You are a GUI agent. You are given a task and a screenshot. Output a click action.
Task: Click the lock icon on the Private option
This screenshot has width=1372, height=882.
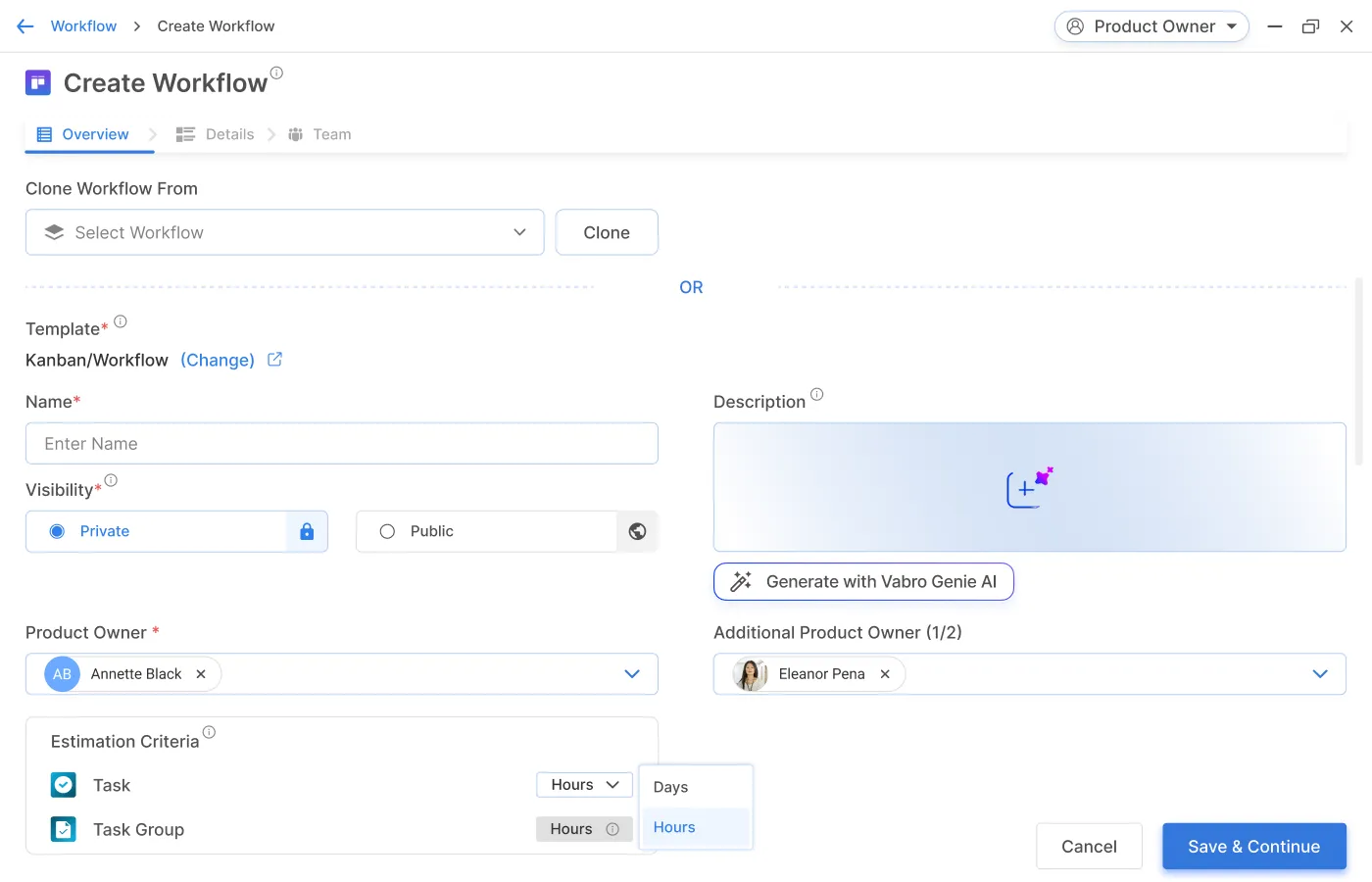pyautogui.click(x=306, y=530)
